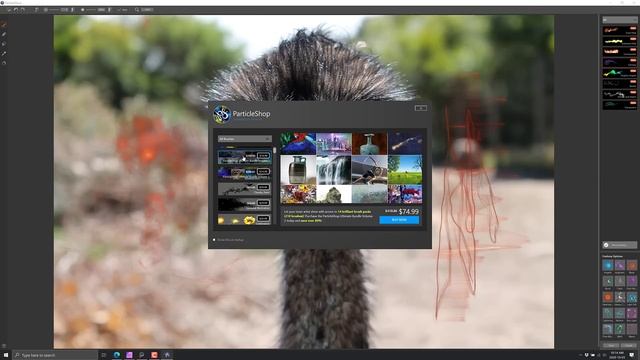Select the faint purple stroke brush preset

pos(620,62)
